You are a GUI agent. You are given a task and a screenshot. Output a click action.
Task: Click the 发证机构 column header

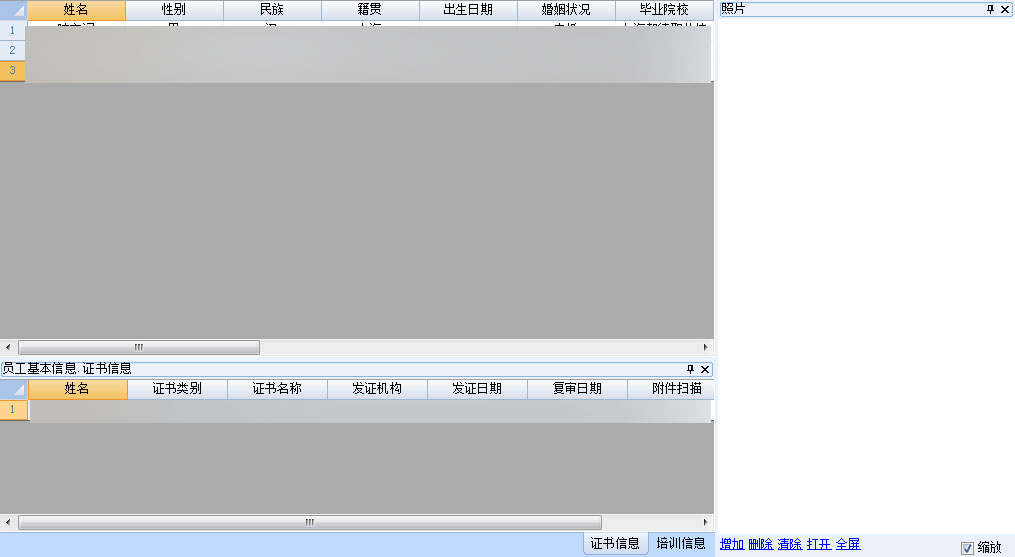pos(377,389)
